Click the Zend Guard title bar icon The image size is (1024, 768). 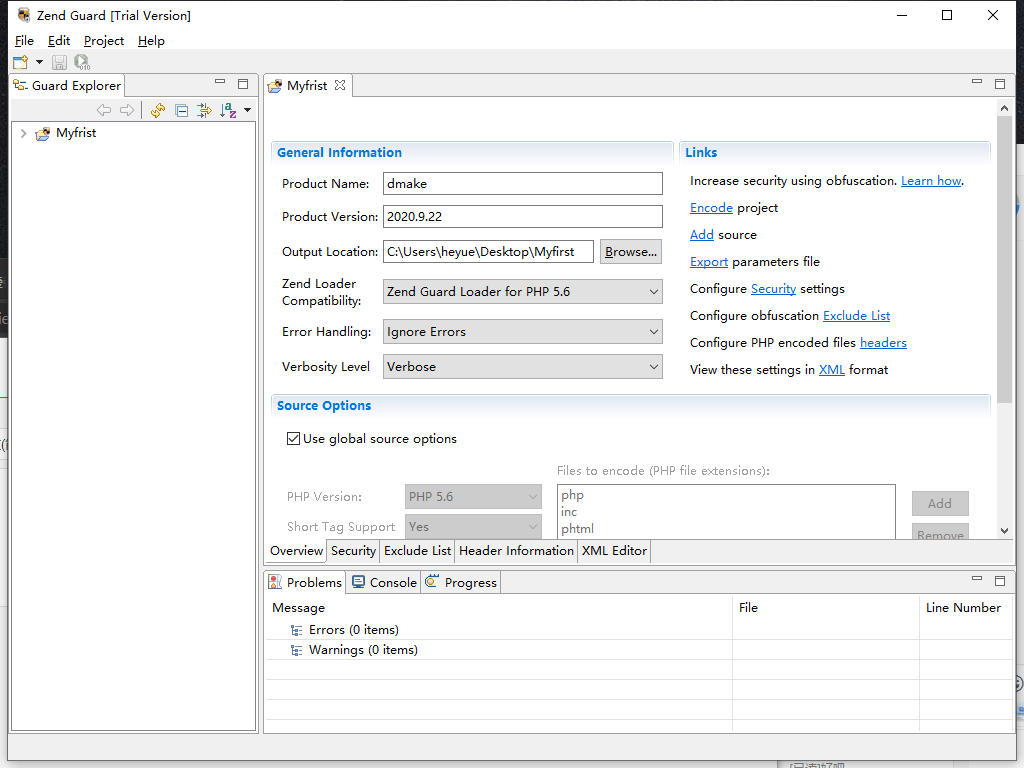point(24,15)
